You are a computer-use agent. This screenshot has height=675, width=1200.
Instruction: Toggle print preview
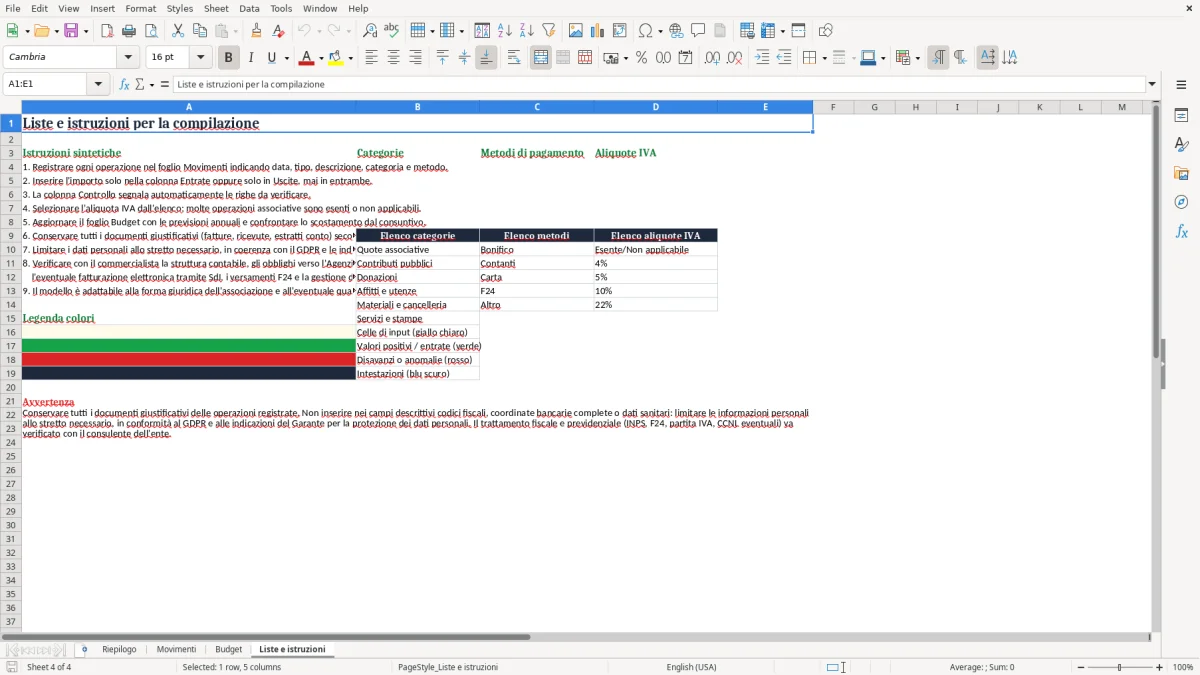coord(150,31)
